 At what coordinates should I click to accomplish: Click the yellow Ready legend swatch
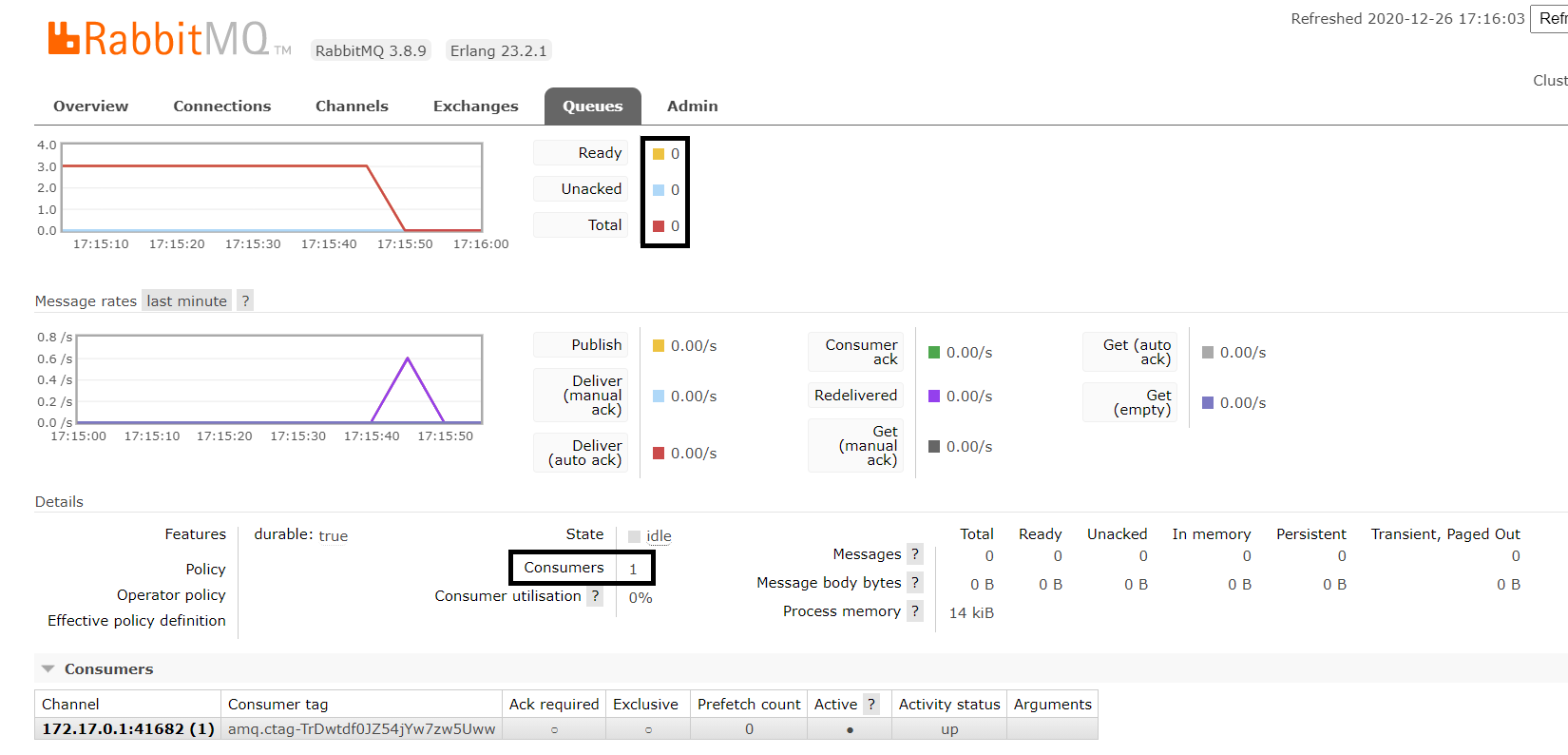tap(659, 153)
